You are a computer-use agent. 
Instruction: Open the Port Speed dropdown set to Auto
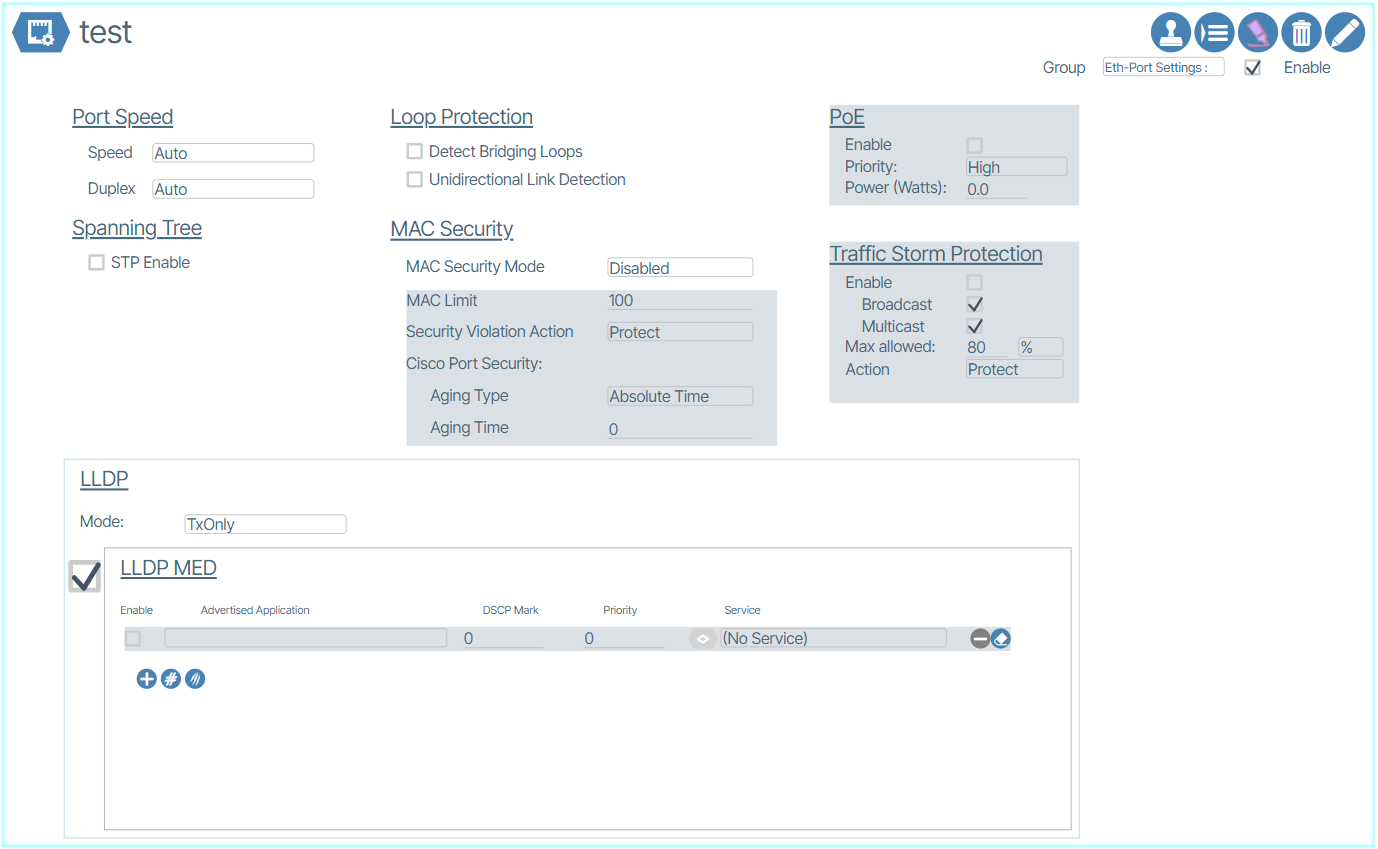click(x=233, y=153)
